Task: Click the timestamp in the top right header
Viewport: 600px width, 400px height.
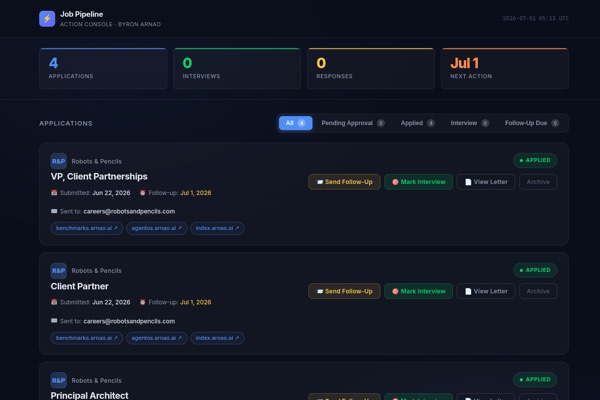Action: [x=535, y=18]
